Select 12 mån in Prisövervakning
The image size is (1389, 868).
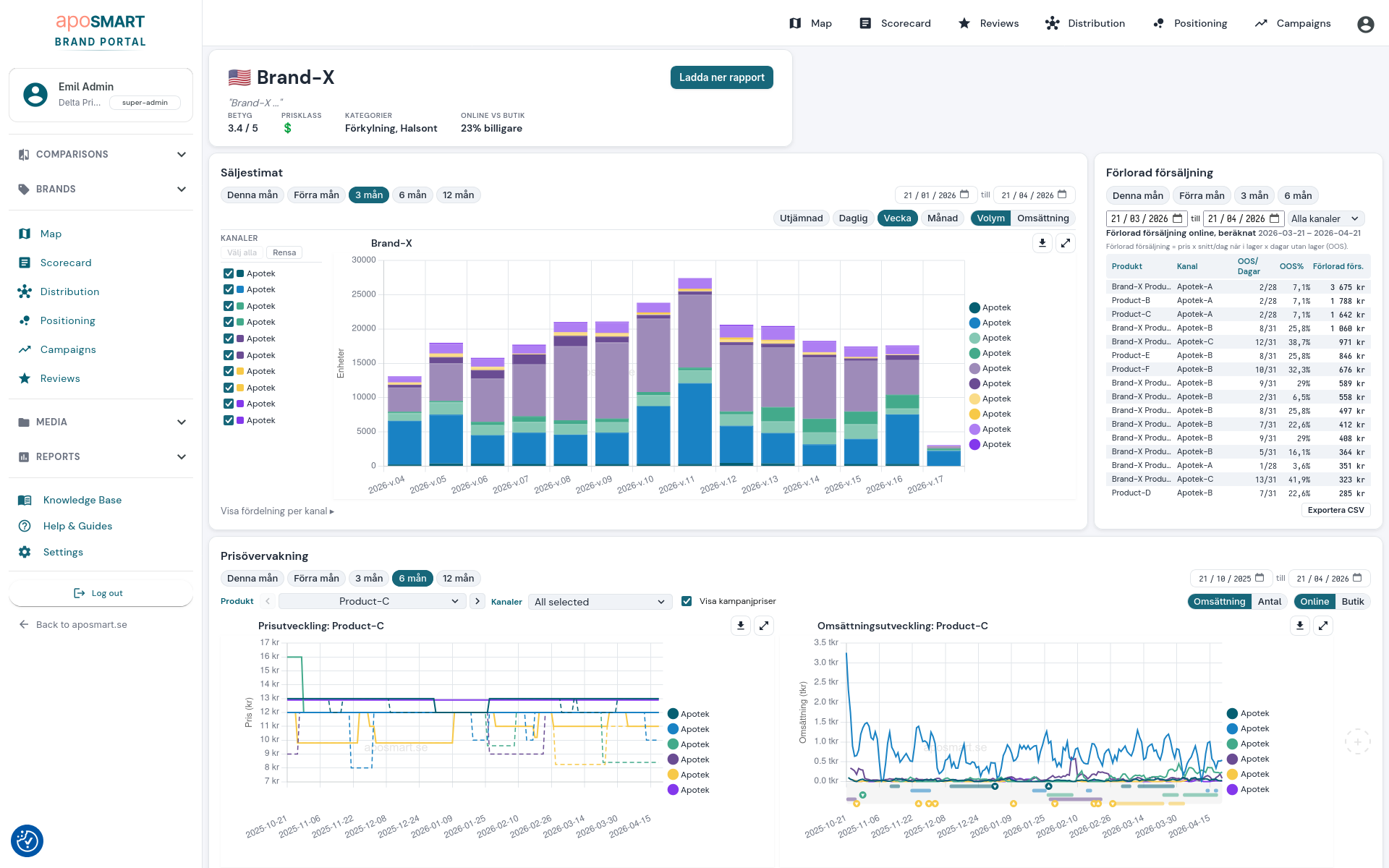coord(458,579)
